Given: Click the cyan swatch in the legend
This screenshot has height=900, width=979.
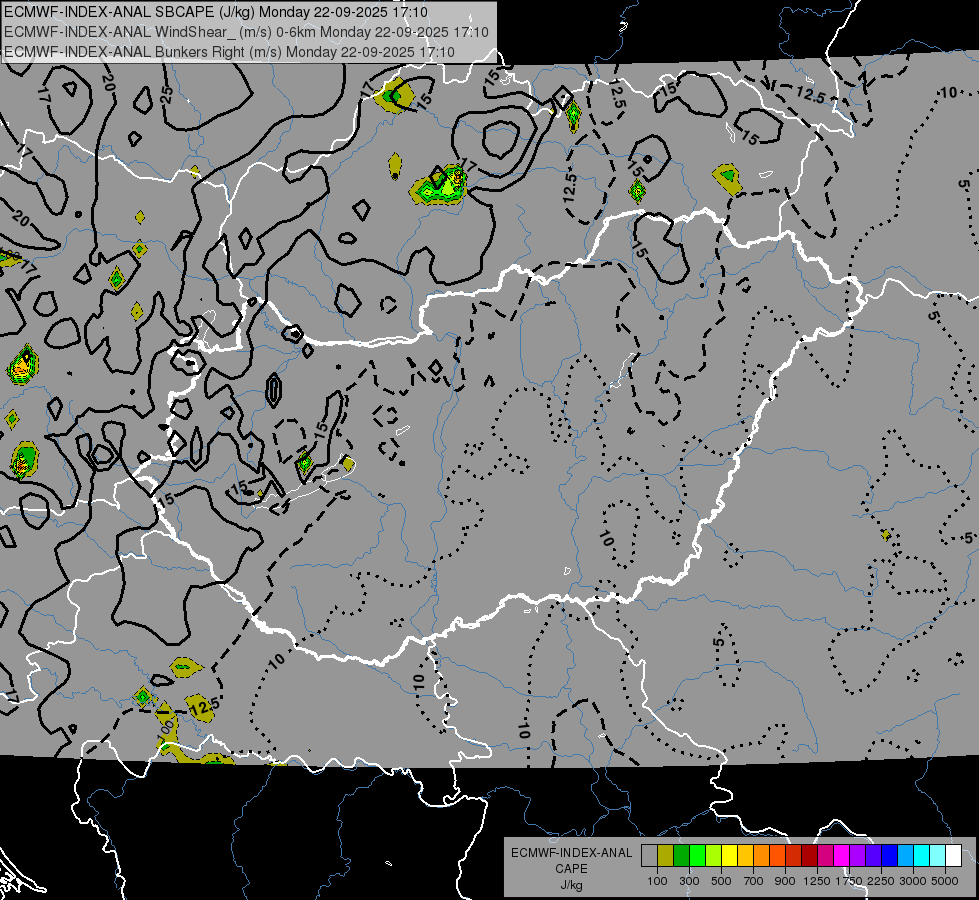Looking at the screenshot, I should (x=921, y=855).
